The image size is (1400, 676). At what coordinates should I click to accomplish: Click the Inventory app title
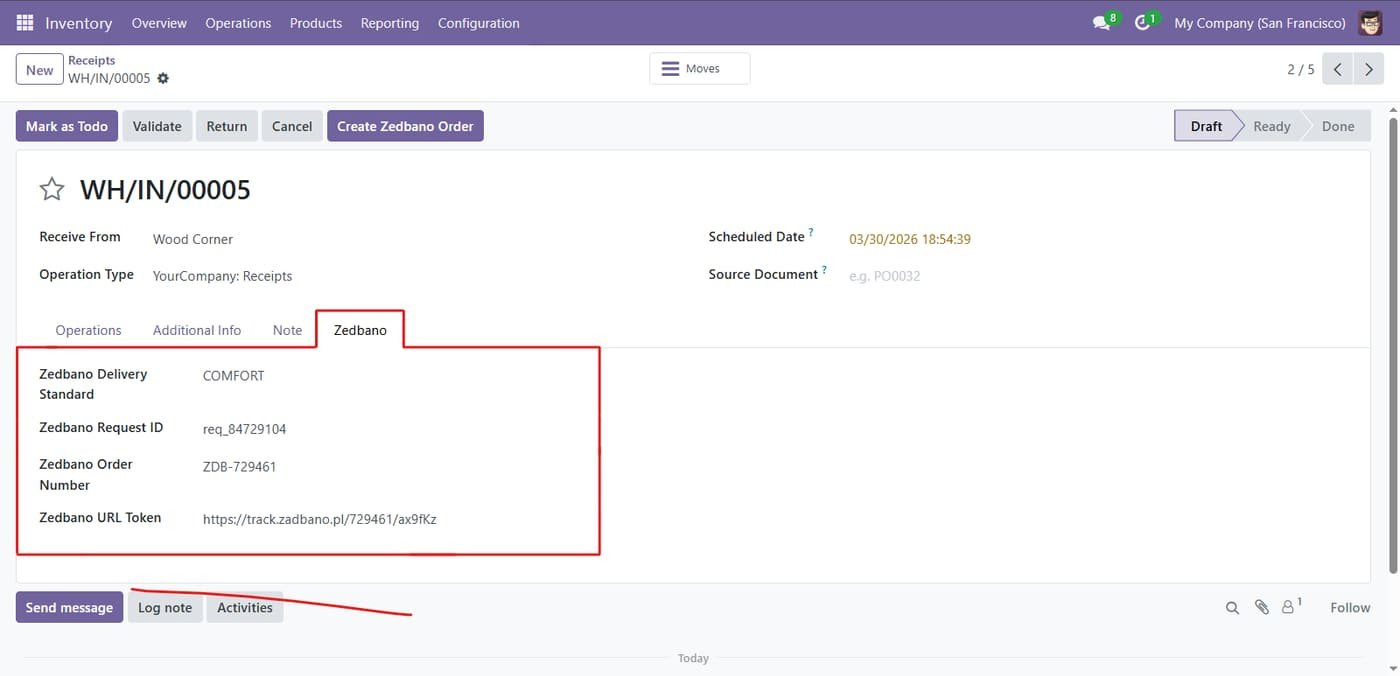coord(78,22)
